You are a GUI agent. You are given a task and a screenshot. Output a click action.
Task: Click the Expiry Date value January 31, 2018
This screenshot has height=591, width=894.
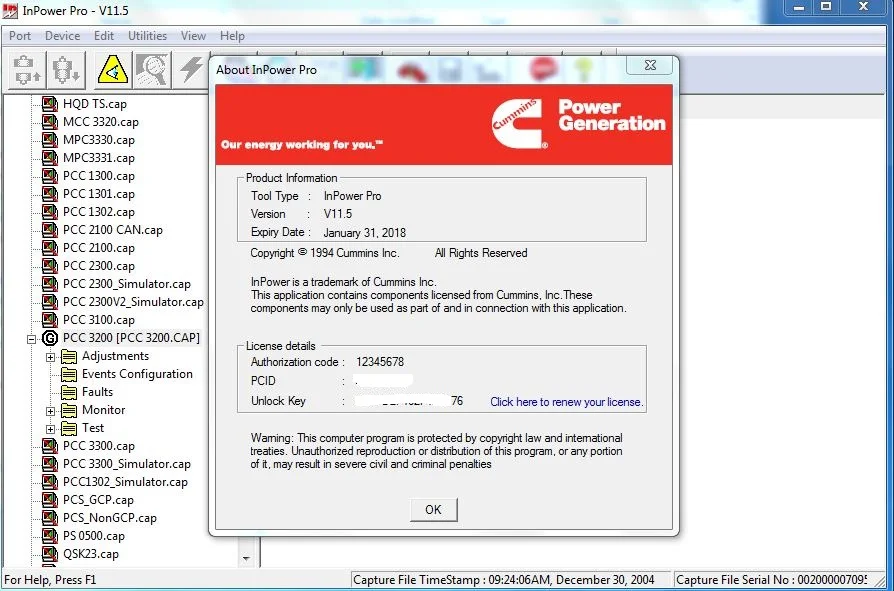(x=364, y=233)
